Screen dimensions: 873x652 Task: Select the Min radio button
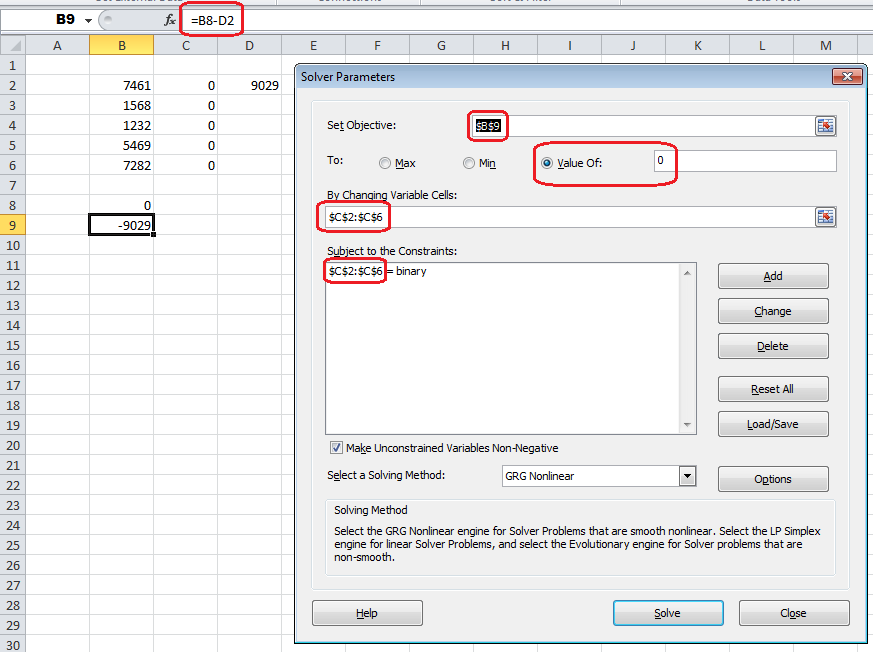[469, 163]
